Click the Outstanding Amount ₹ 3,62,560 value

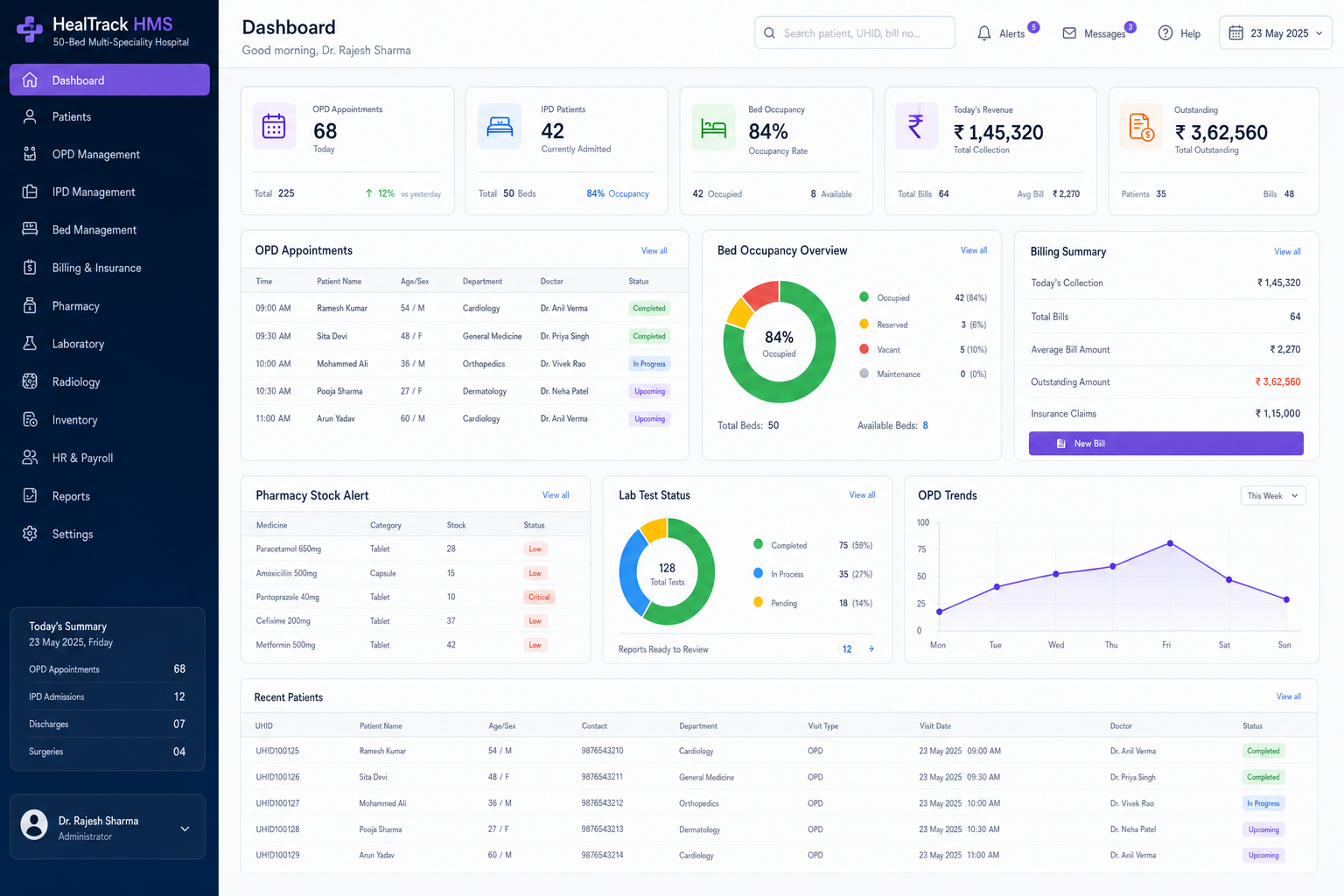pos(1277,381)
